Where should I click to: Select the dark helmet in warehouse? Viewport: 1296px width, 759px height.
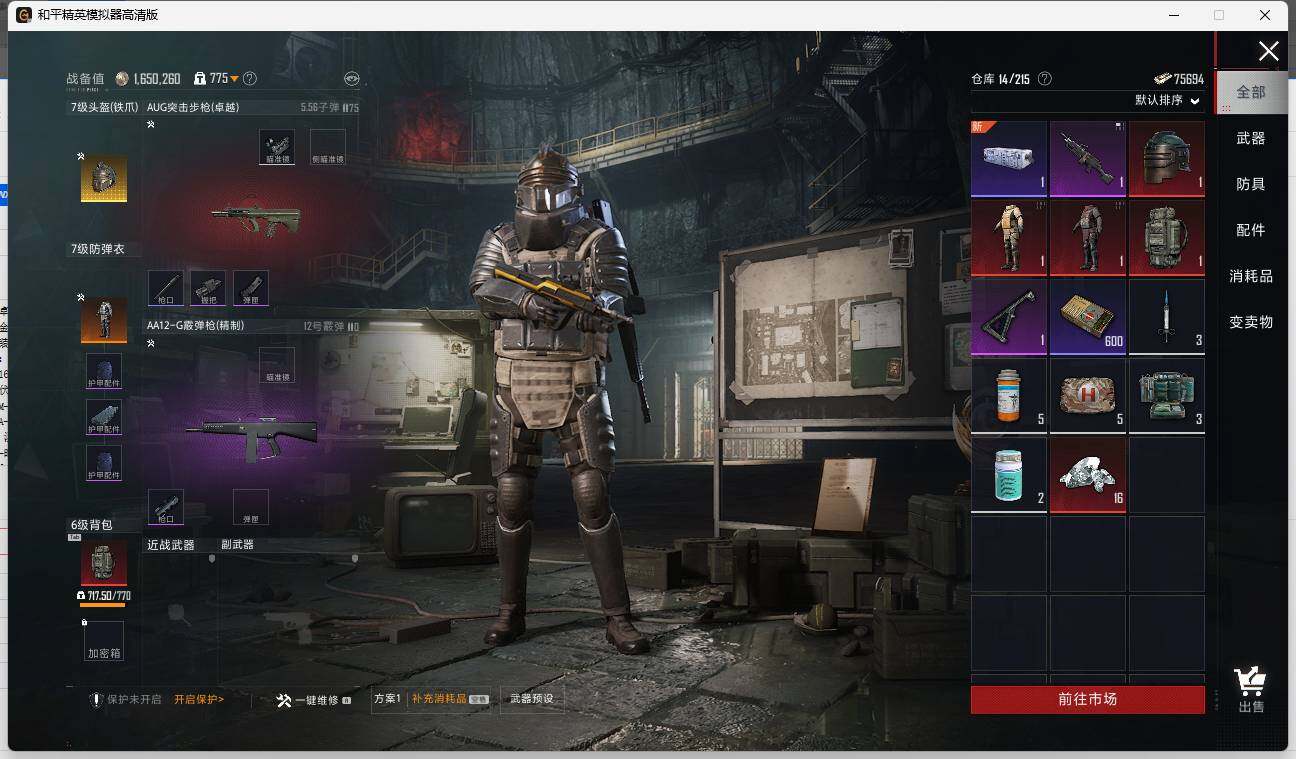pos(1166,158)
